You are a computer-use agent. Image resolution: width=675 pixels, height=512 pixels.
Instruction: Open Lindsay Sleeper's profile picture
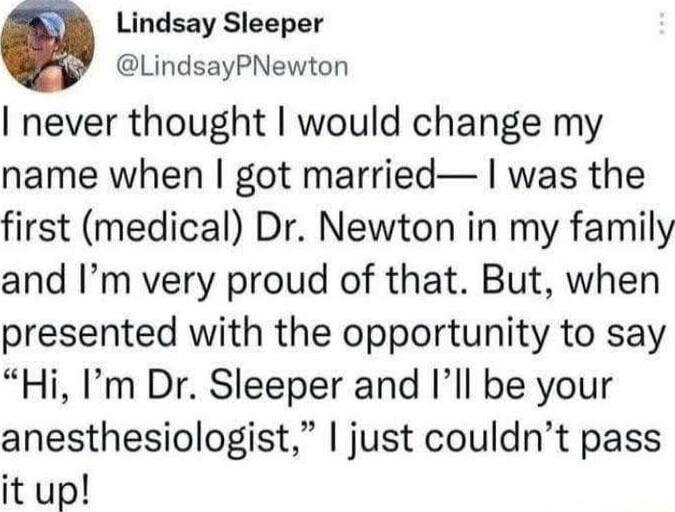pyautogui.click(x=47, y=47)
